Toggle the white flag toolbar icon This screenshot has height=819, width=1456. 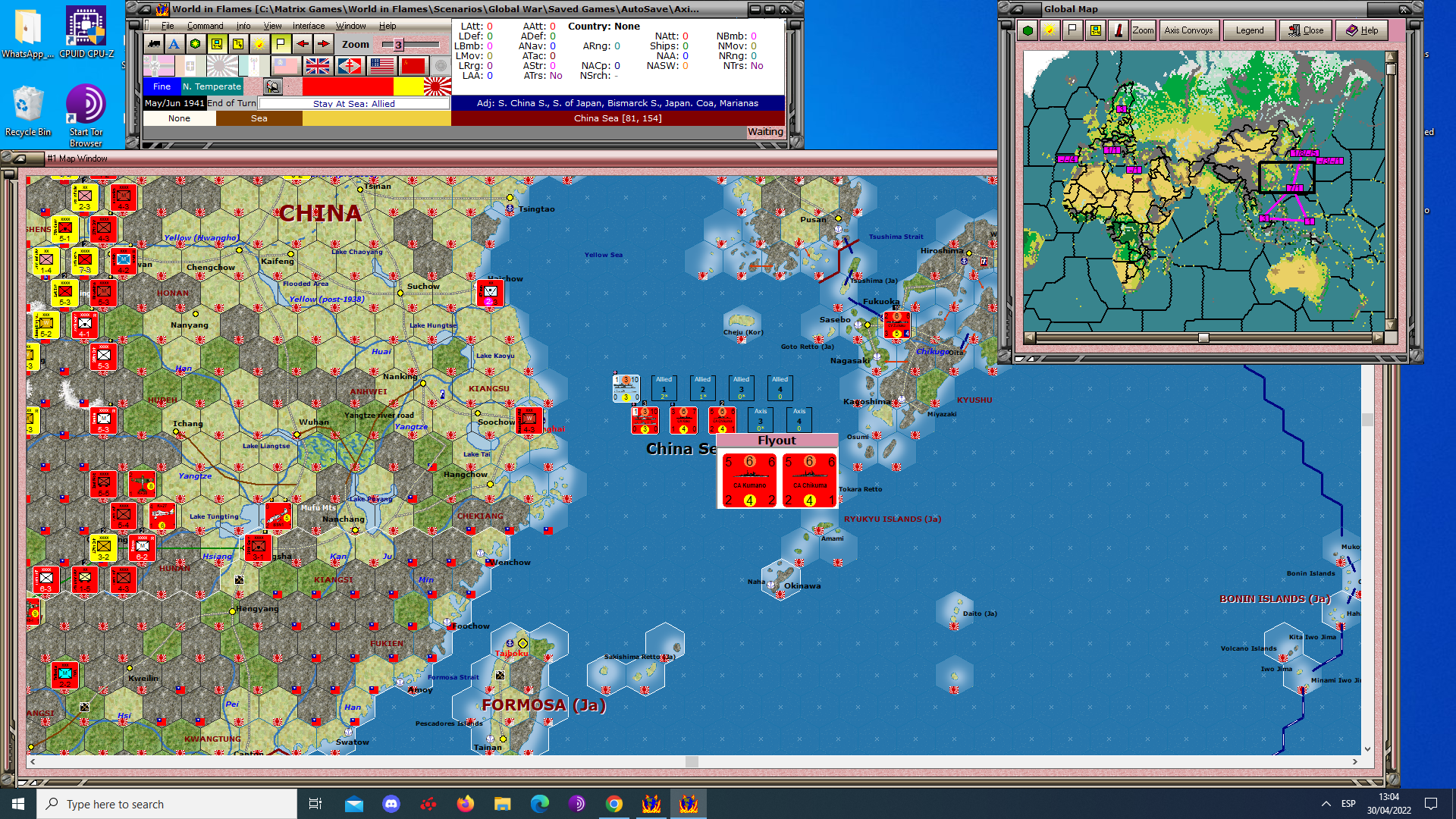[x=281, y=44]
